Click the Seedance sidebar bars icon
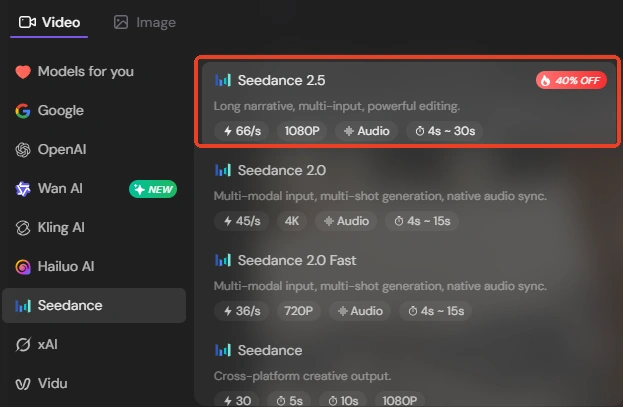 [x=23, y=306]
